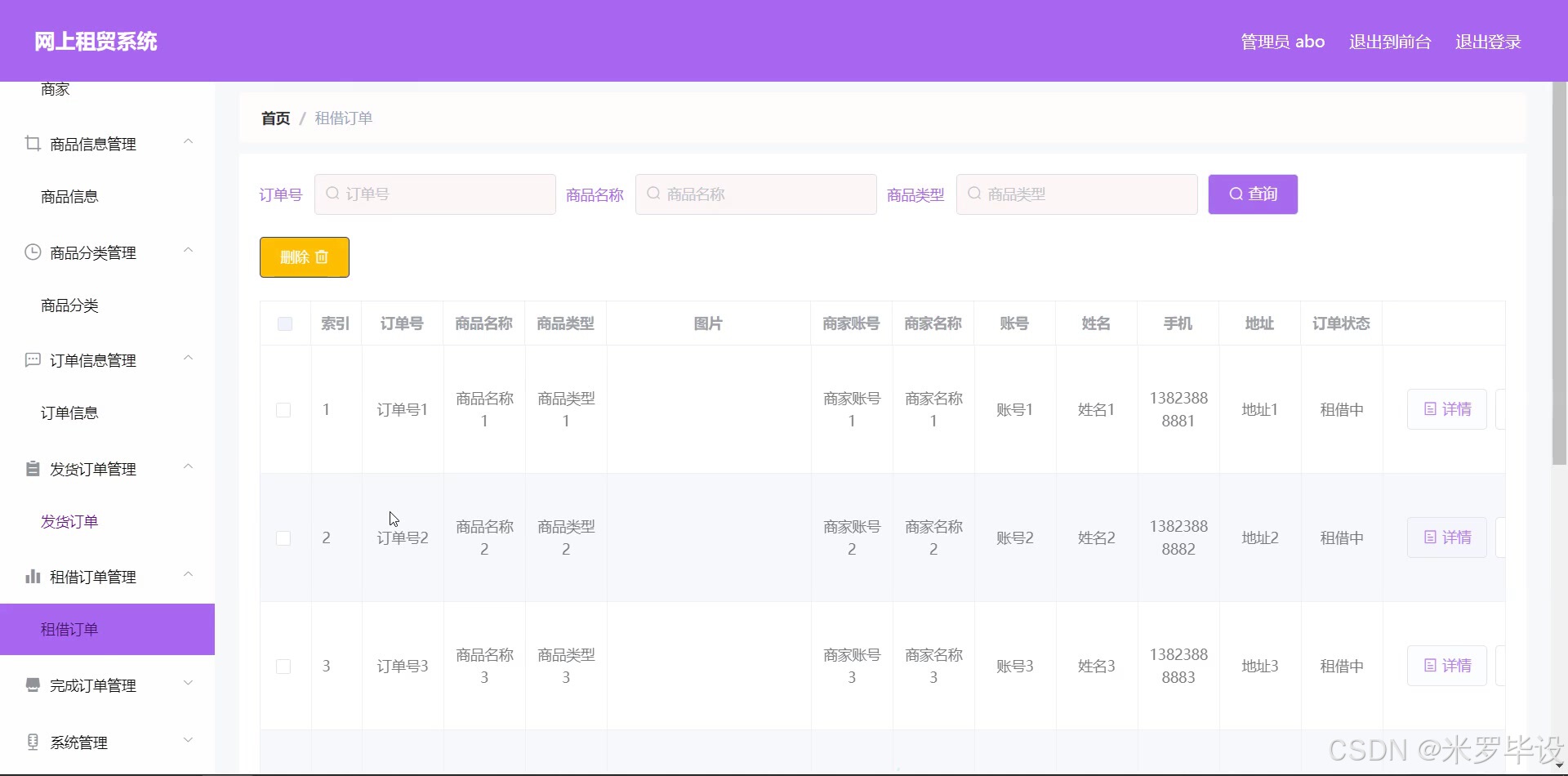Click the chat icon beside 订单信息管理
The image size is (1568, 776).
point(33,359)
